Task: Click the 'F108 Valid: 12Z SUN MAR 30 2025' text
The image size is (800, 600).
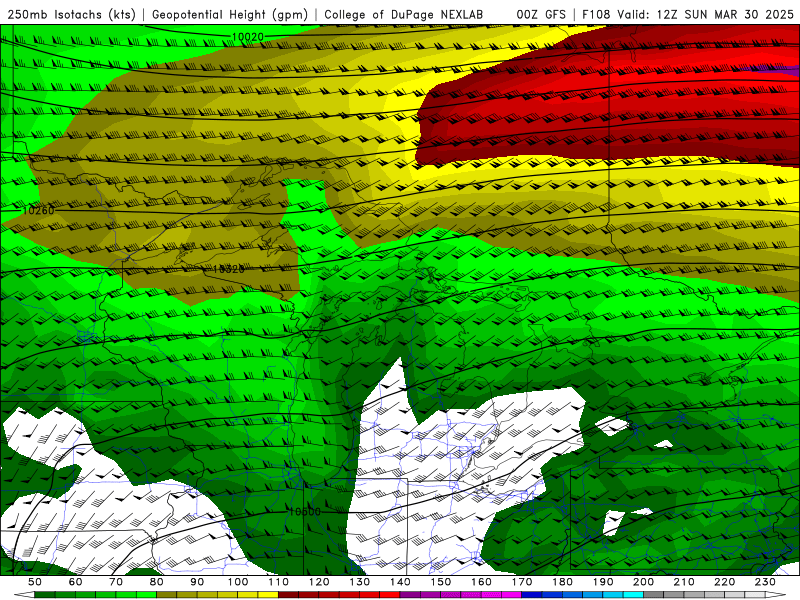Action: click(688, 14)
